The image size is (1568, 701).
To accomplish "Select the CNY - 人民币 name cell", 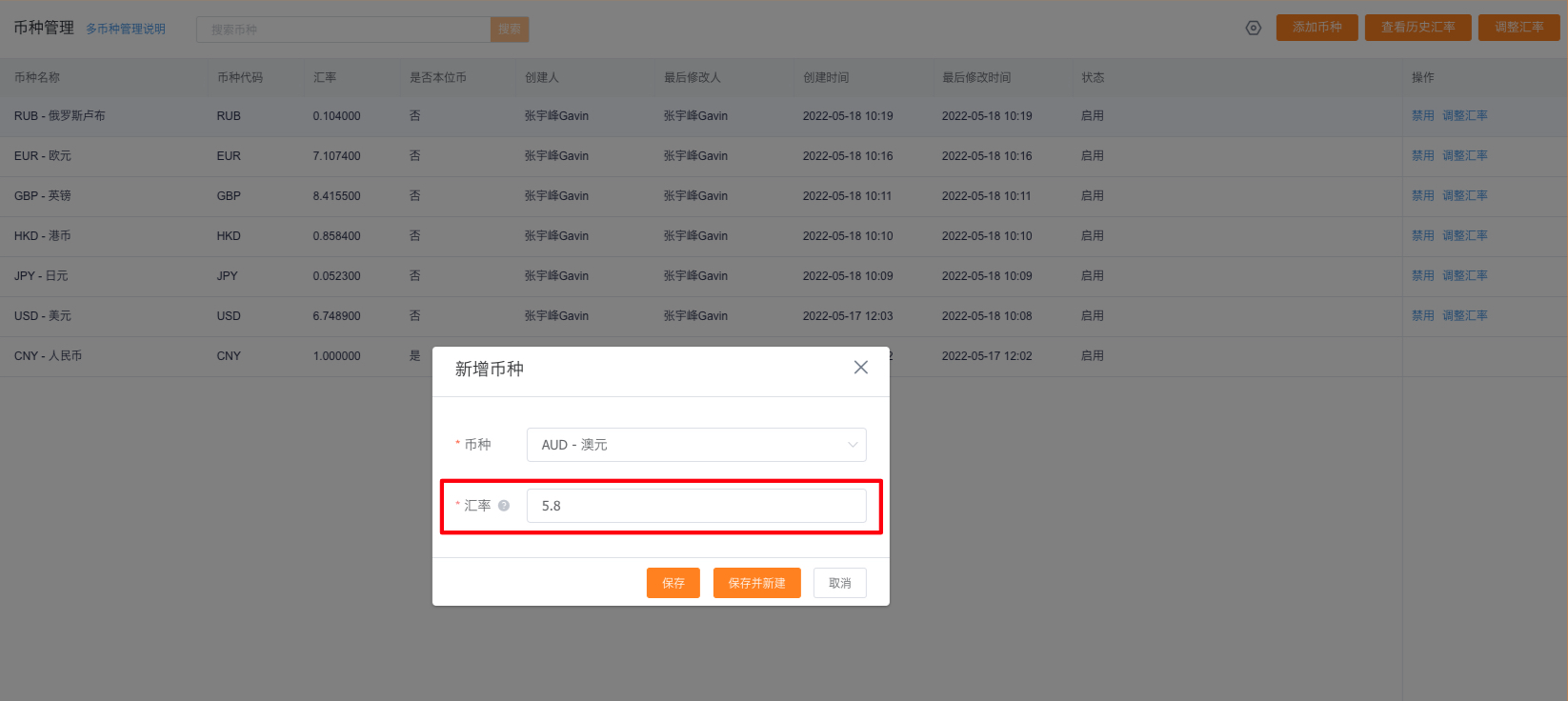I will click(x=49, y=356).
